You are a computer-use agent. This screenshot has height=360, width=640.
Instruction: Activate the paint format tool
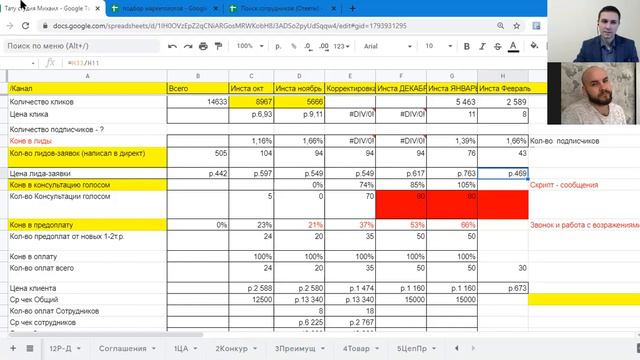coord(218,46)
